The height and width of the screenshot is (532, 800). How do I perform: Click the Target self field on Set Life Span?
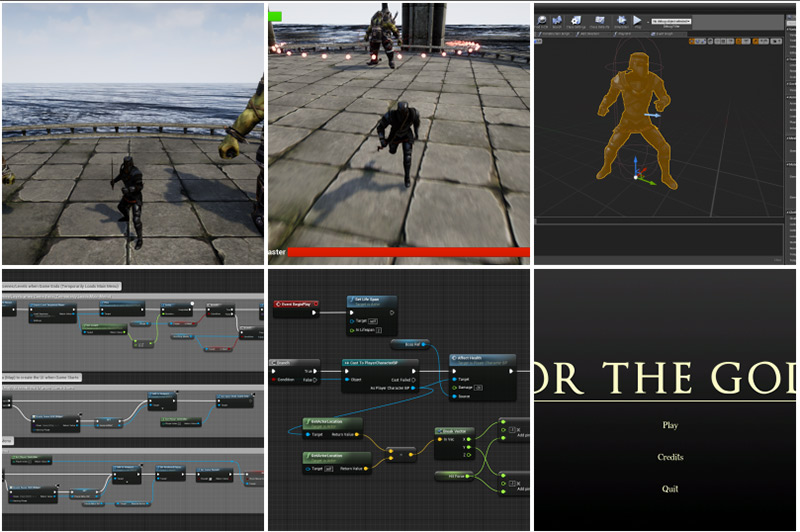point(373,321)
